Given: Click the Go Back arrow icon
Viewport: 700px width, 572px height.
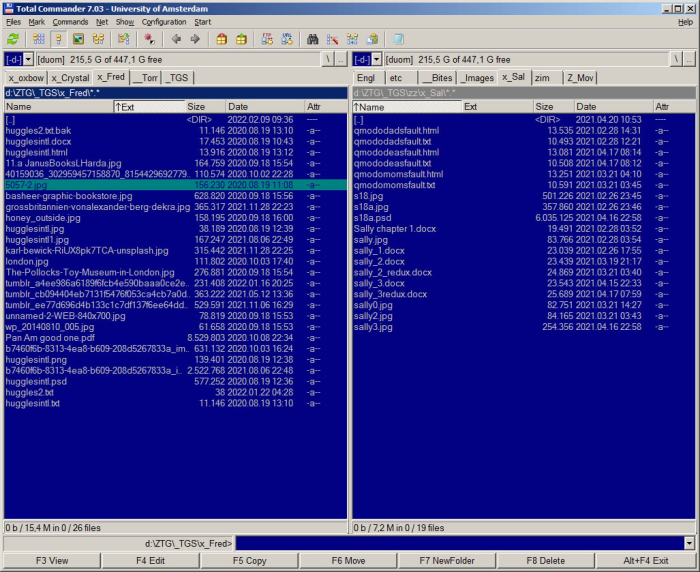Looking at the screenshot, I should pos(176,39).
